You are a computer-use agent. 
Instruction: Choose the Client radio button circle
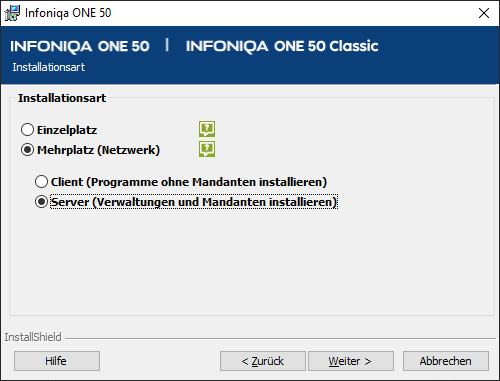click(41, 182)
